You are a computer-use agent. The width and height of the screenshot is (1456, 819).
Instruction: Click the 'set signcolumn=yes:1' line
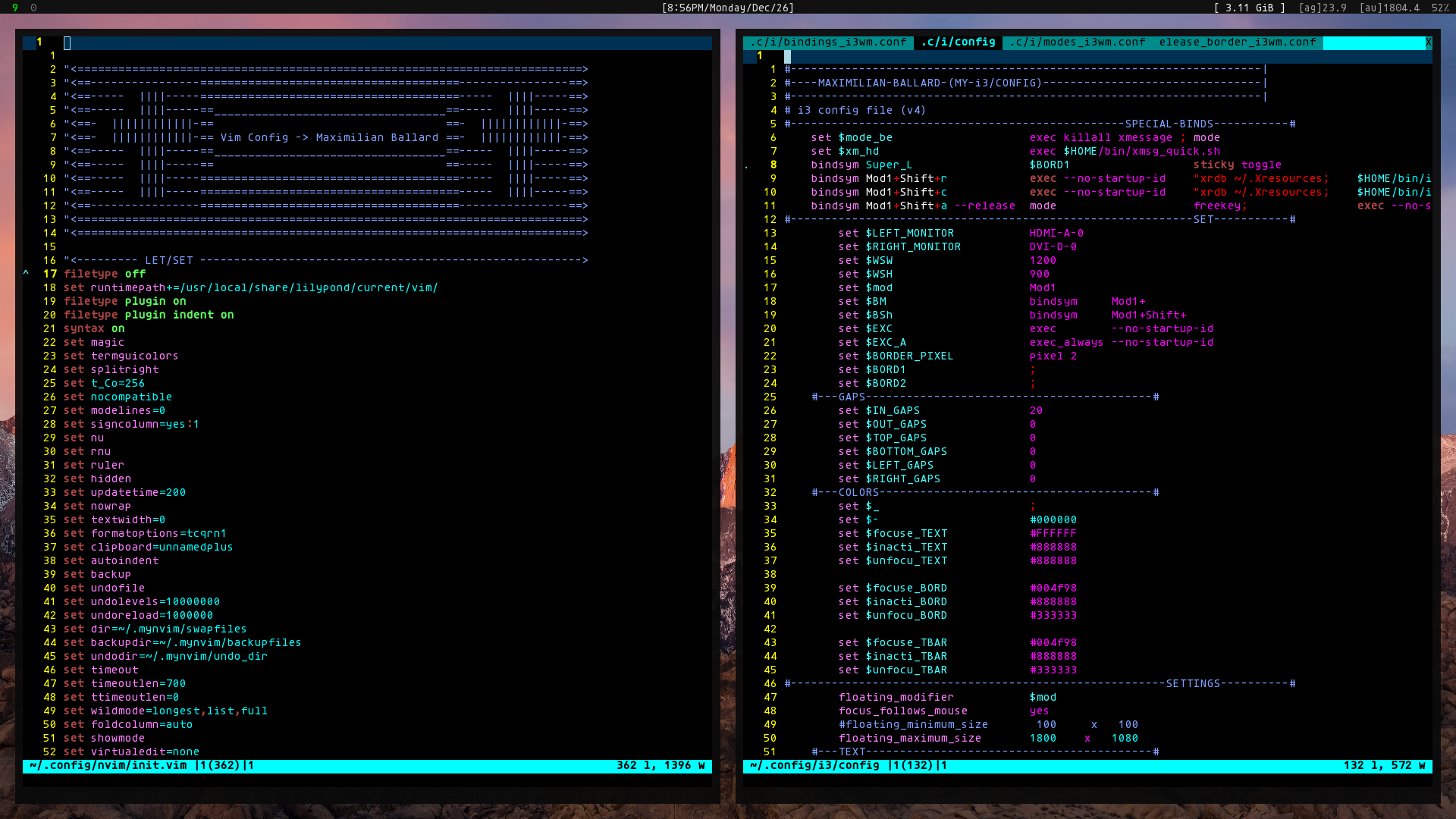click(x=131, y=425)
